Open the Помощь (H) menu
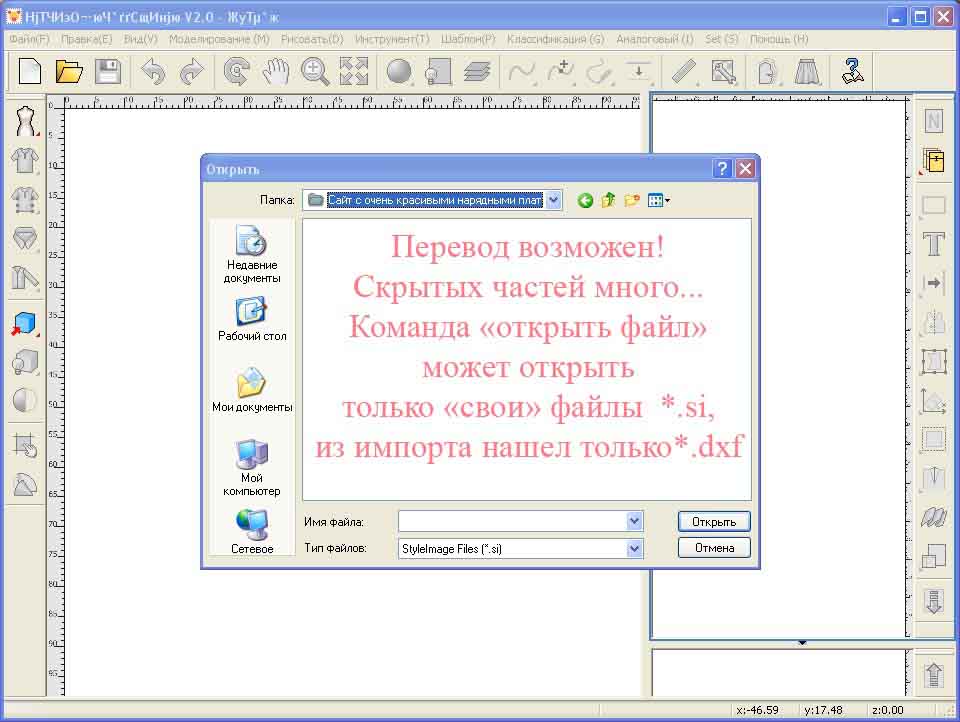 [x=779, y=39]
